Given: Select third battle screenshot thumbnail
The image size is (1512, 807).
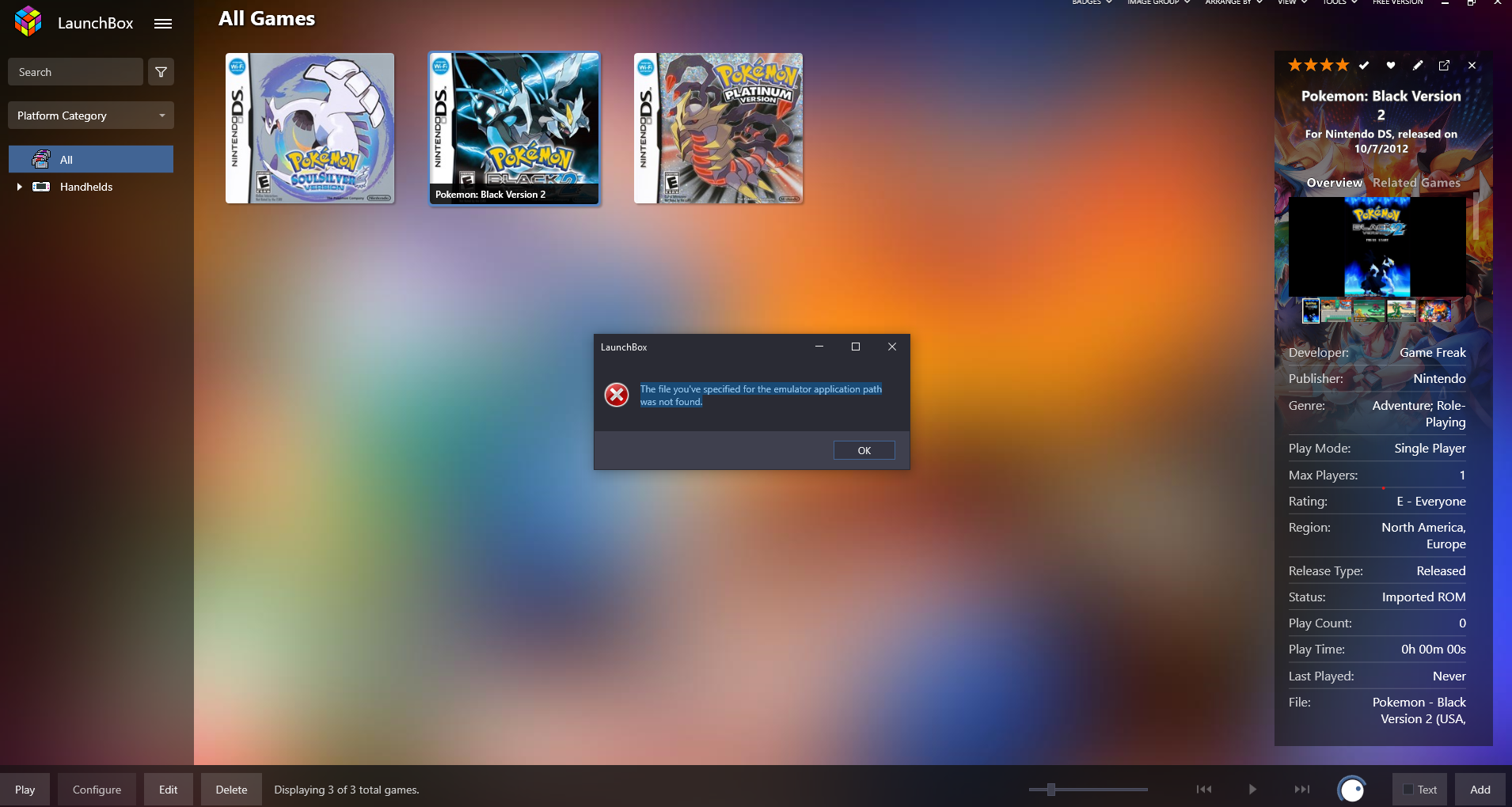Looking at the screenshot, I should 1369,311.
